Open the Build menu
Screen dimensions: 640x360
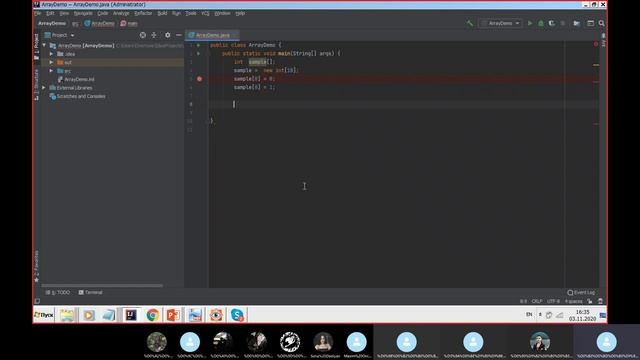coord(162,13)
